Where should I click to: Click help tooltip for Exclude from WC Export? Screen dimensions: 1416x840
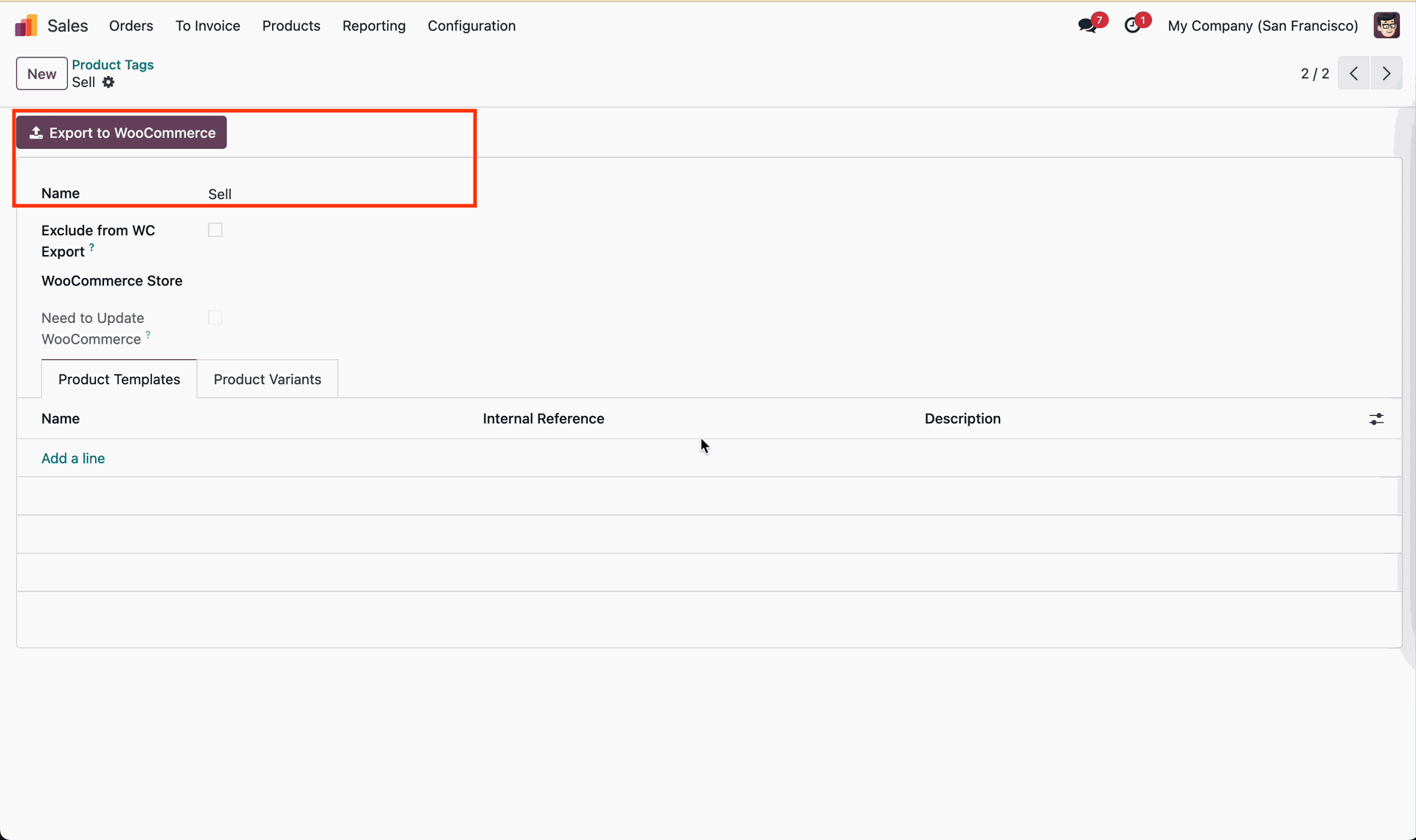91,248
